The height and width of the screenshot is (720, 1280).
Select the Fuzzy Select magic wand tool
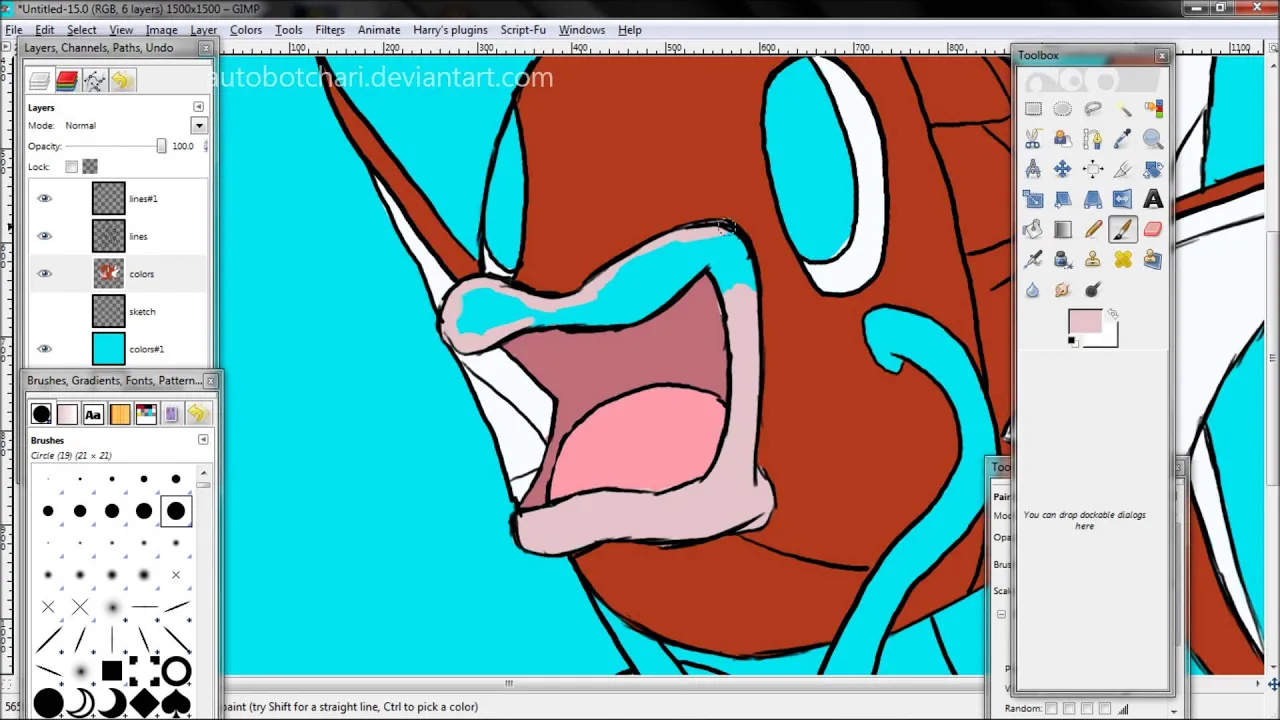(x=1123, y=109)
